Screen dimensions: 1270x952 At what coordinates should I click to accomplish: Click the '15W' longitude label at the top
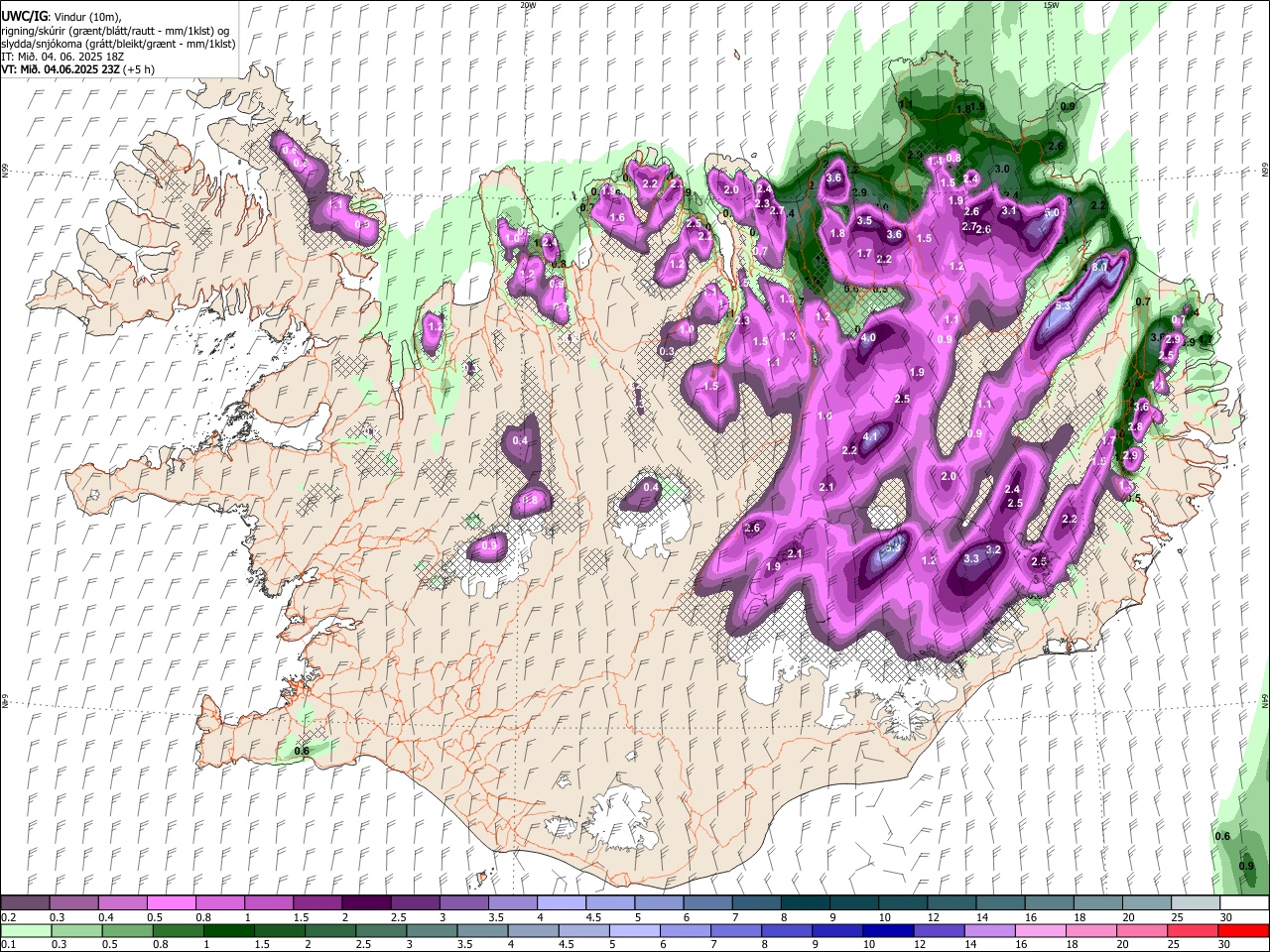[1051, 4]
